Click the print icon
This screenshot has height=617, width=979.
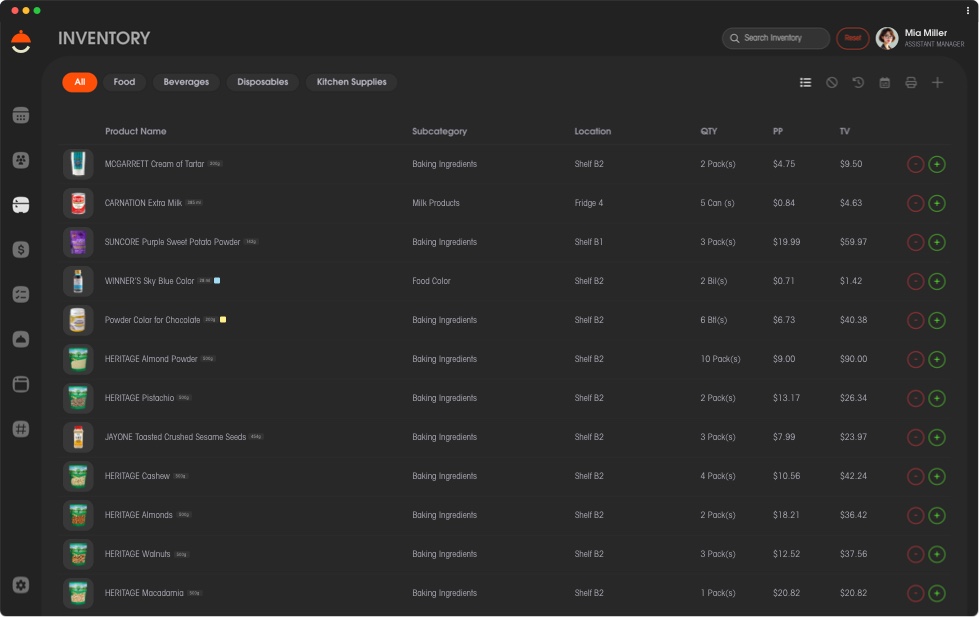click(x=911, y=82)
